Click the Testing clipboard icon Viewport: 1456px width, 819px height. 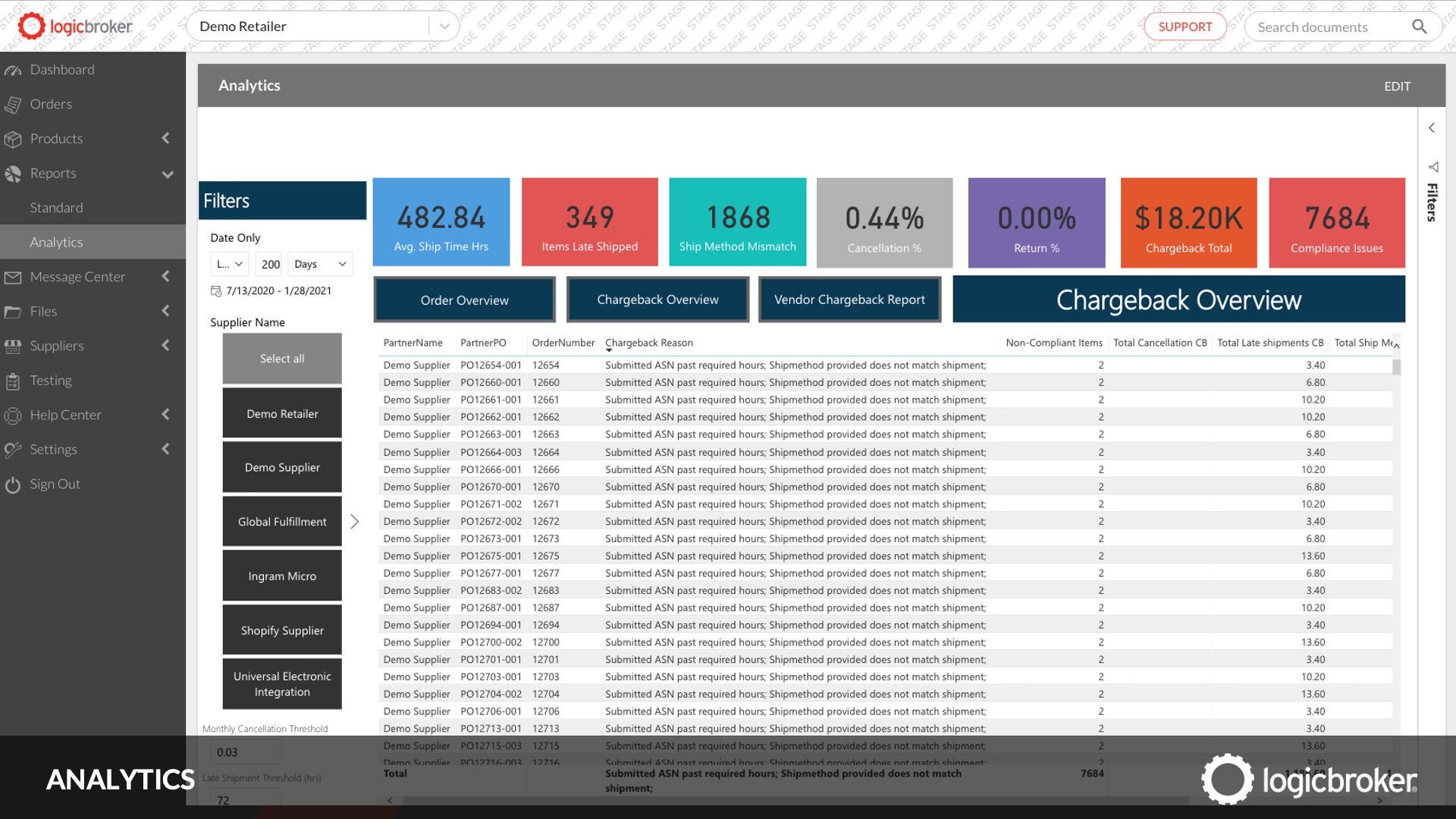(13, 381)
